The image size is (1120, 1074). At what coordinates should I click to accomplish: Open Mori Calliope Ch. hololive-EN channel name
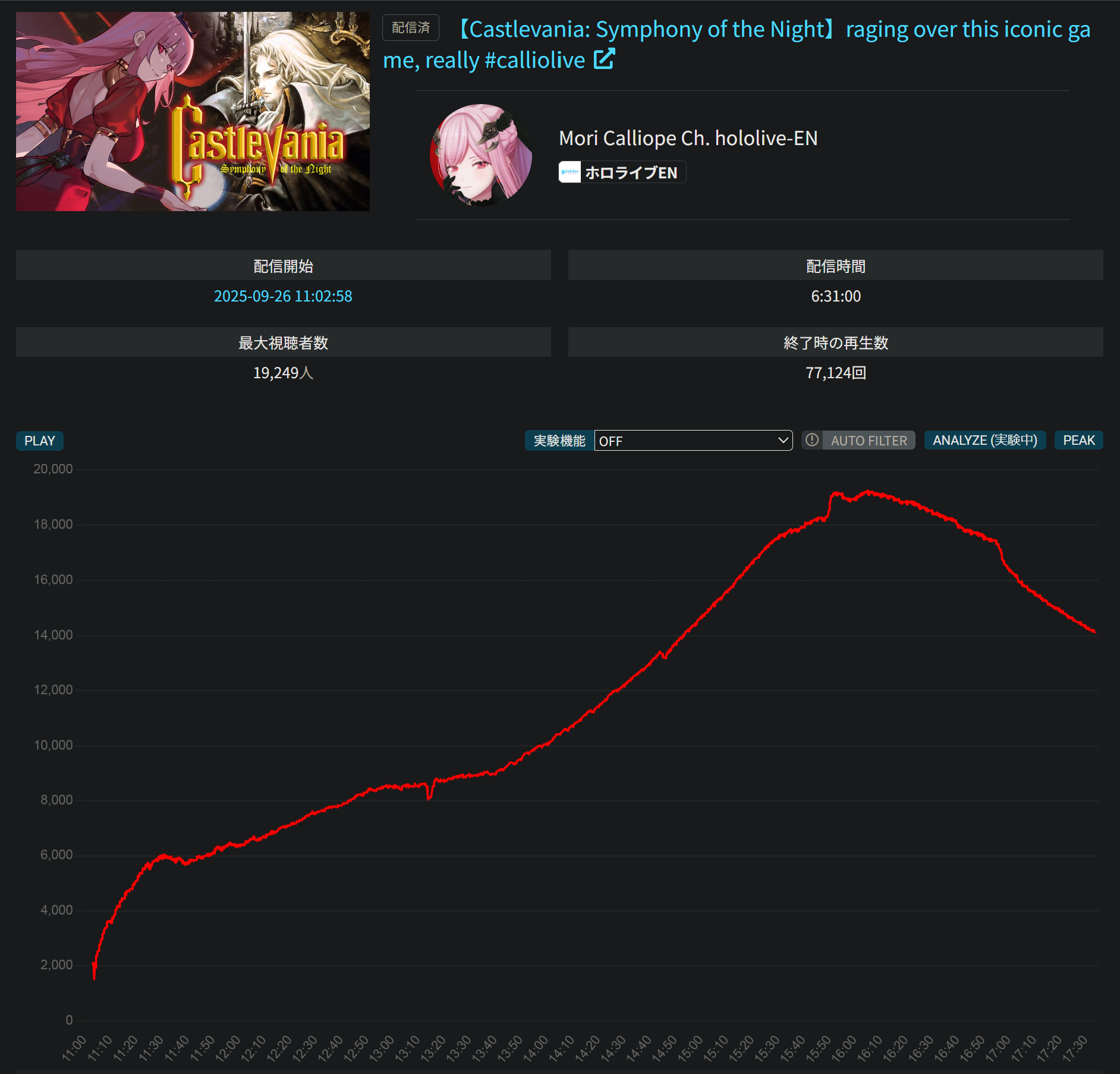click(688, 138)
